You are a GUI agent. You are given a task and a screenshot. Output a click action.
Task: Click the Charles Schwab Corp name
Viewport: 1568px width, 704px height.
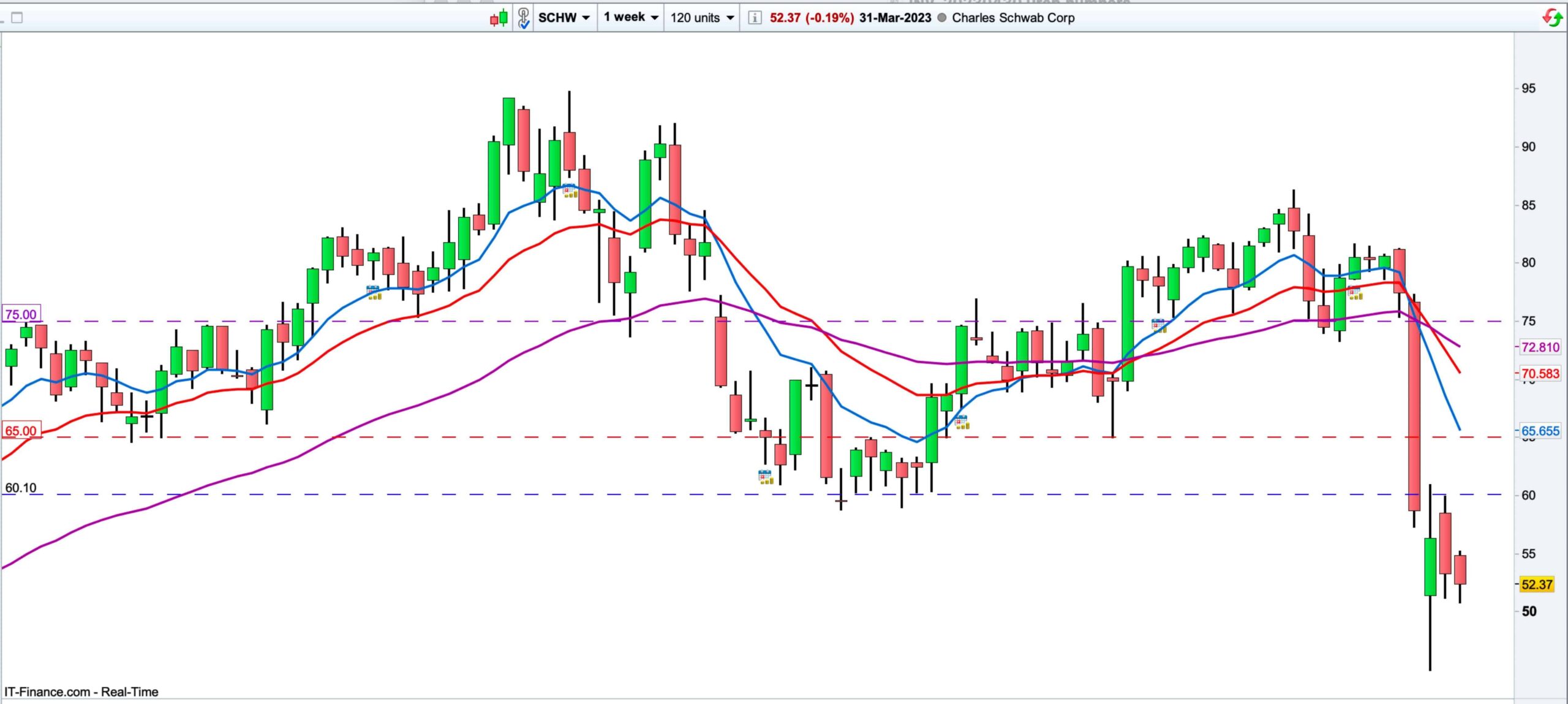(1013, 18)
